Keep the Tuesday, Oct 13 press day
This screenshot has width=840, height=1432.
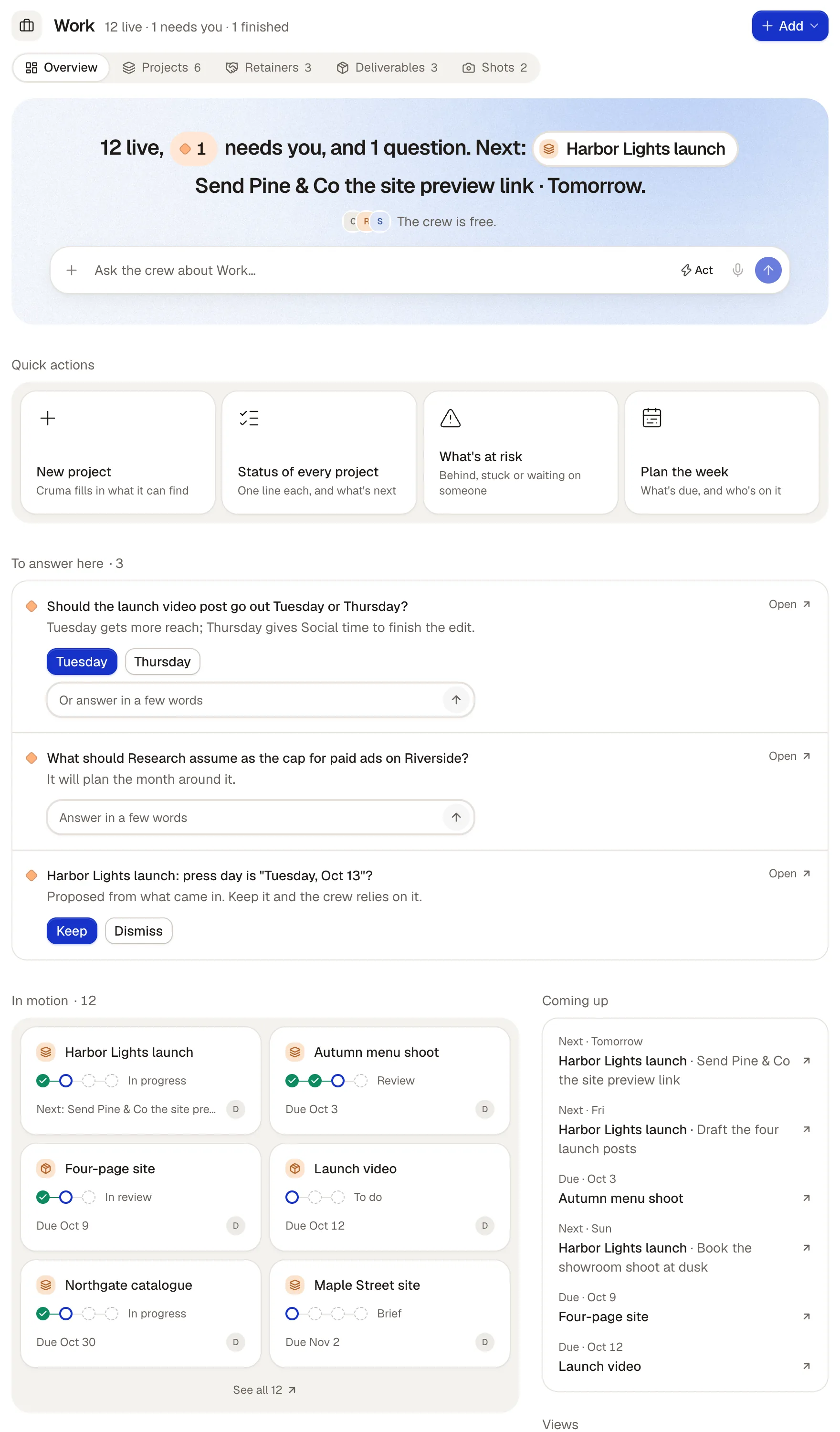pyautogui.click(x=72, y=931)
